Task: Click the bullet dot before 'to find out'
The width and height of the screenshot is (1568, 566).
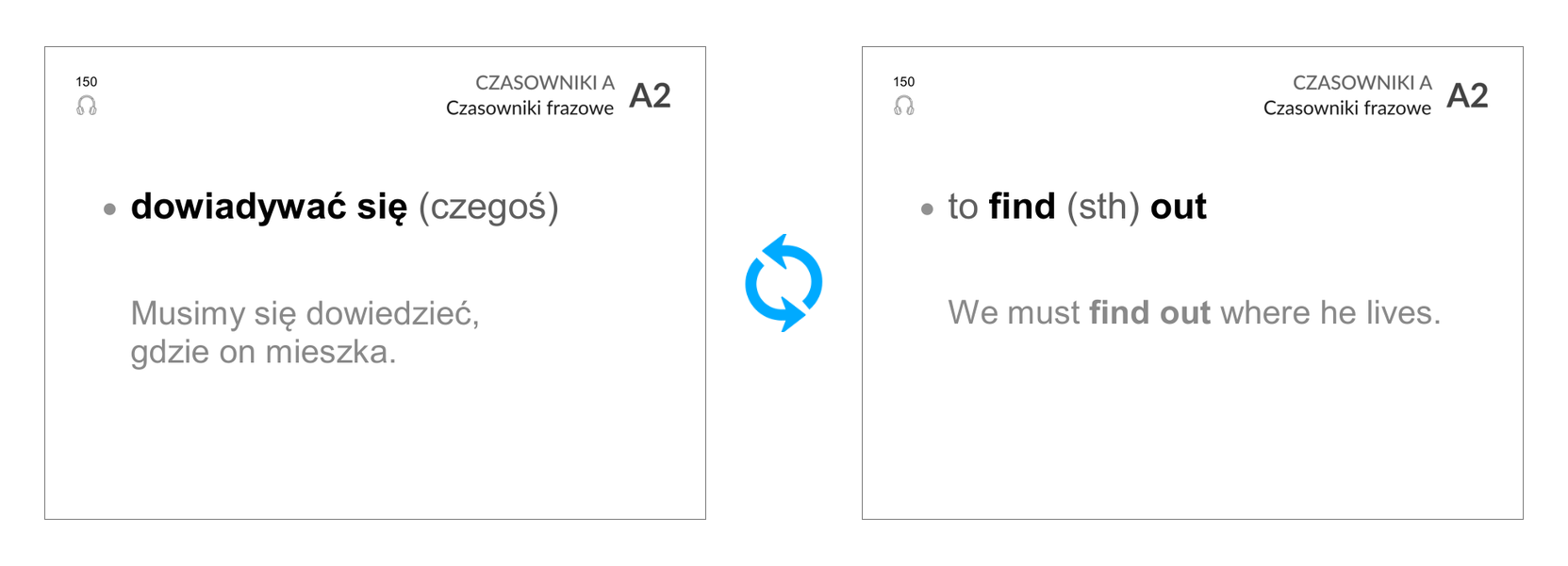Action: [x=928, y=209]
